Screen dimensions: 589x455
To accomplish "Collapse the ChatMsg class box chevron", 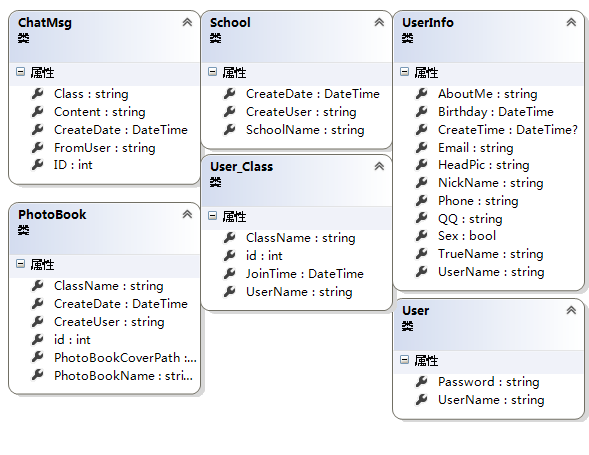I will (x=187, y=22).
